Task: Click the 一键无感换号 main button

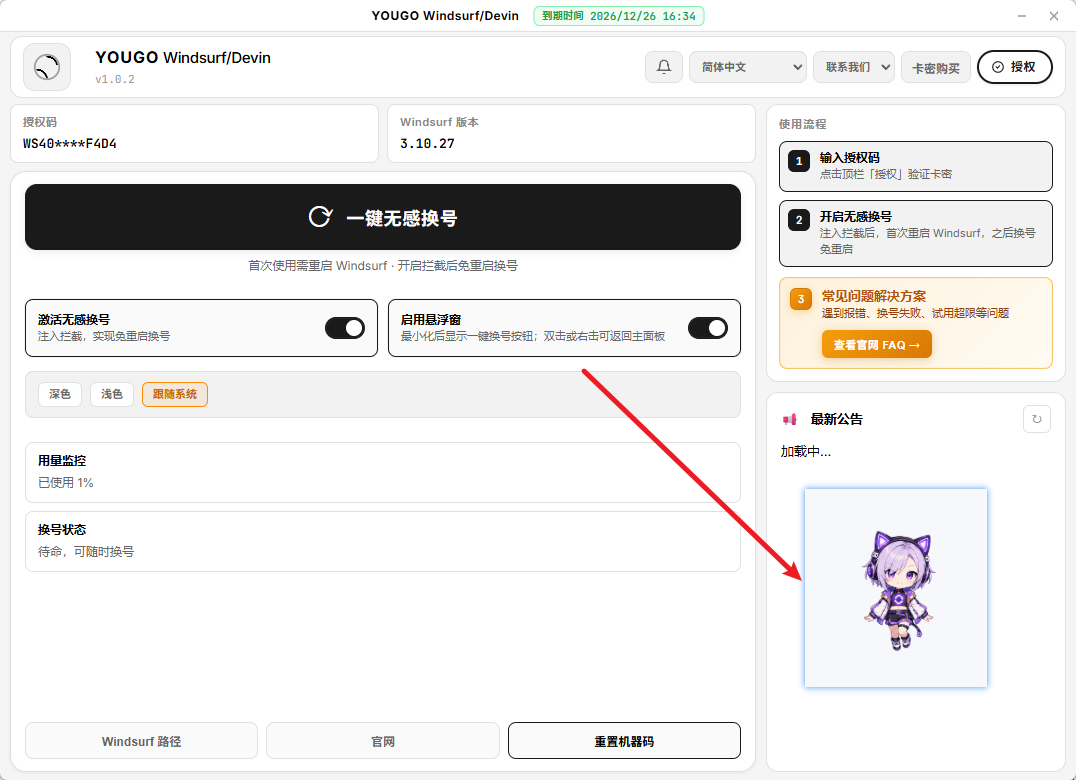Action: (x=383, y=217)
